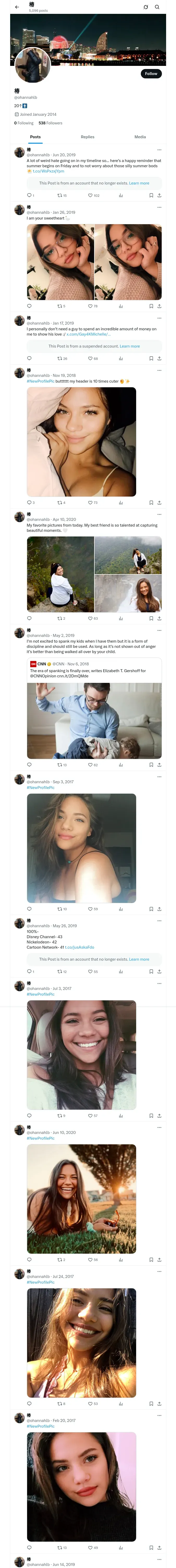Repost the Jul 3, 2017 #NewProfilePic post

coord(59,1116)
